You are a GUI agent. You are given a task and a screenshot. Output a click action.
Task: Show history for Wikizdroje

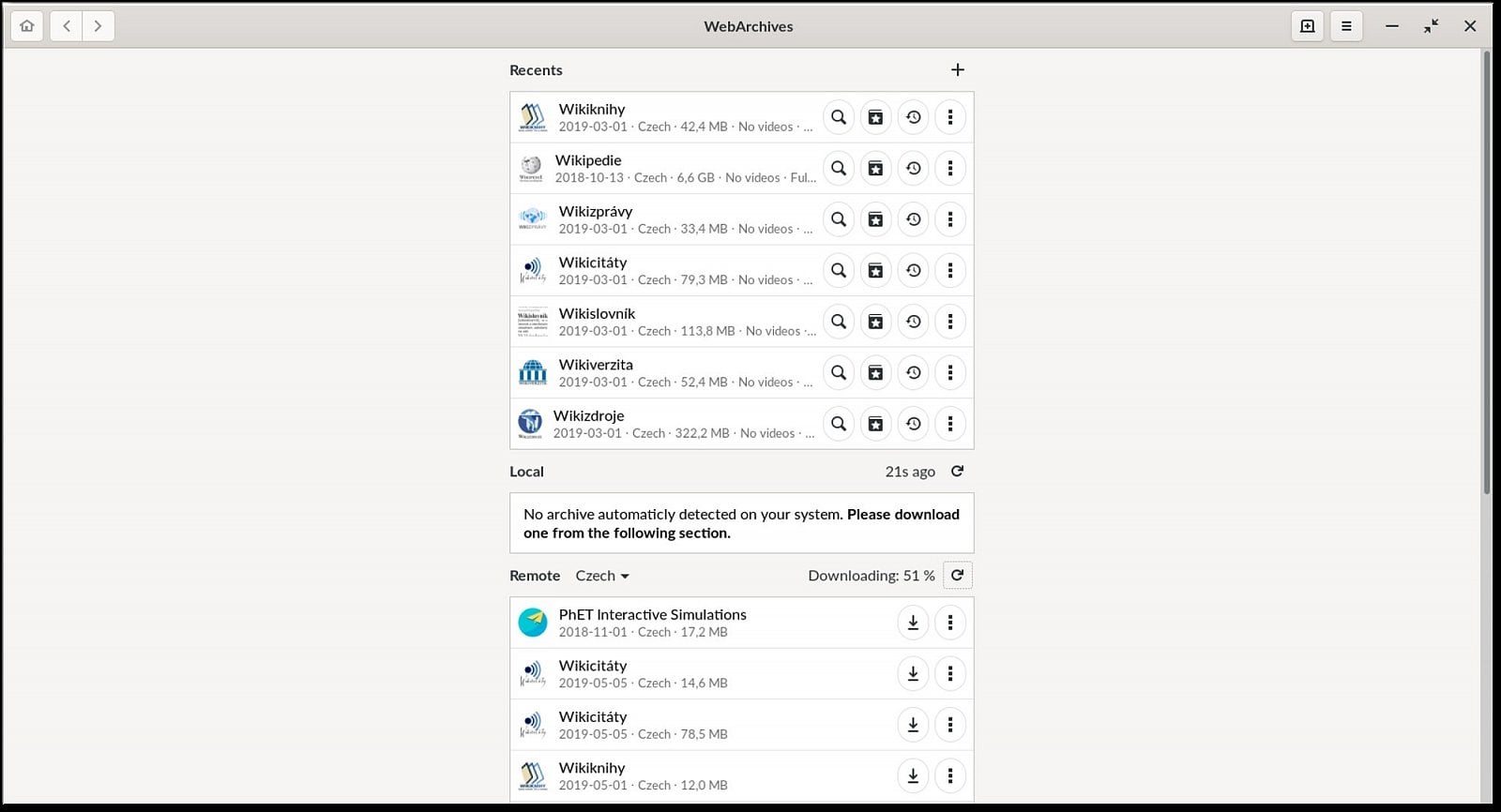pyautogui.click(x=913, y=424)
